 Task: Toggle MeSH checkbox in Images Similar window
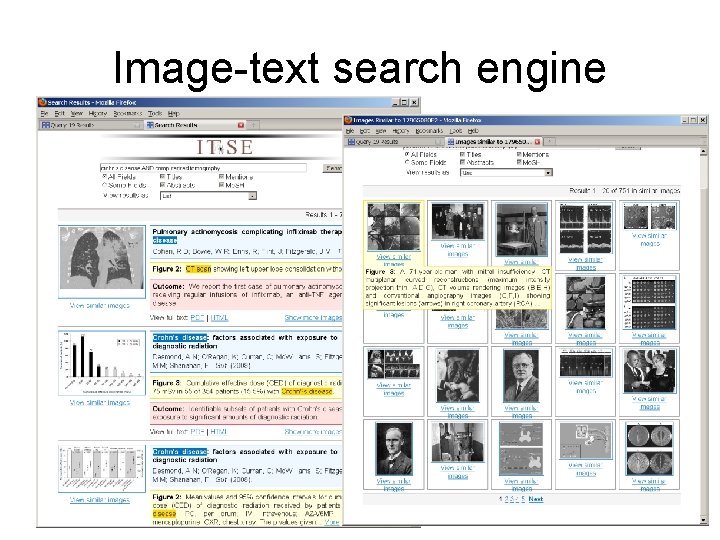pos(519,162)
